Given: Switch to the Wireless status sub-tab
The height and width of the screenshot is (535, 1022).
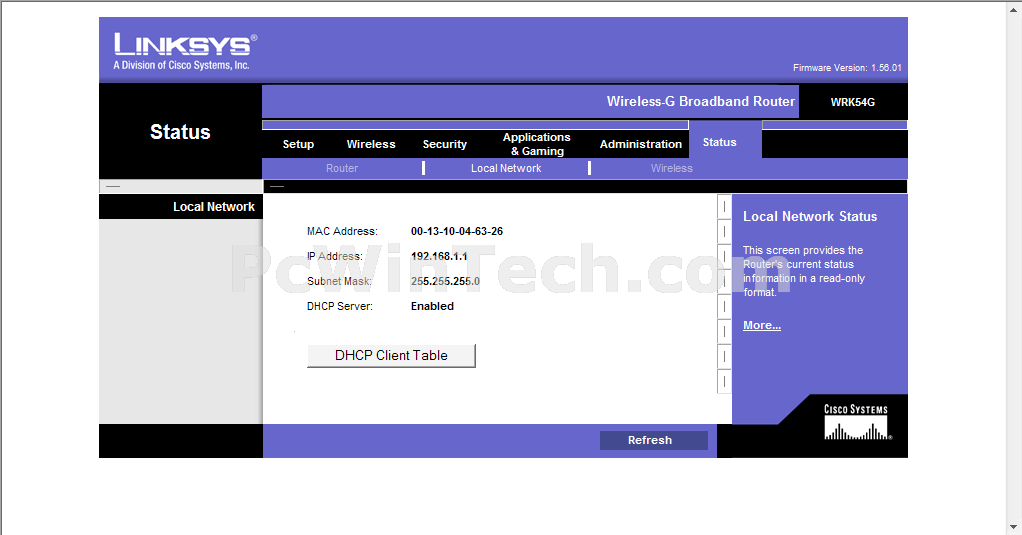Looking at the screenshot, I should (x=671, y=168).
